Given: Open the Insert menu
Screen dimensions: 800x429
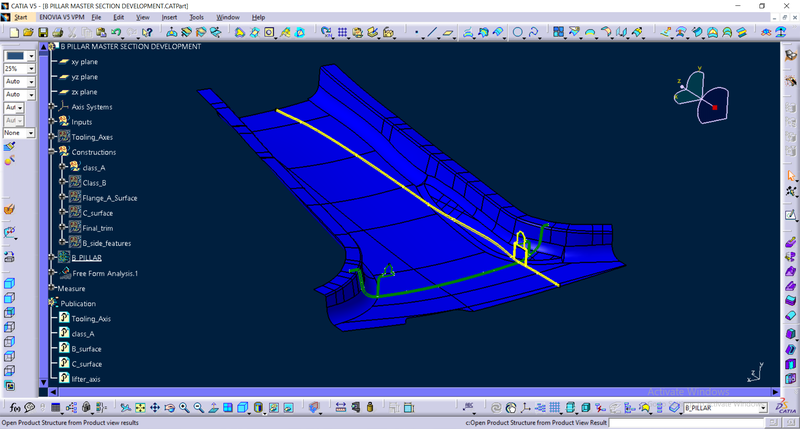Looking at the screenshot, I should [x=167, y=18].
